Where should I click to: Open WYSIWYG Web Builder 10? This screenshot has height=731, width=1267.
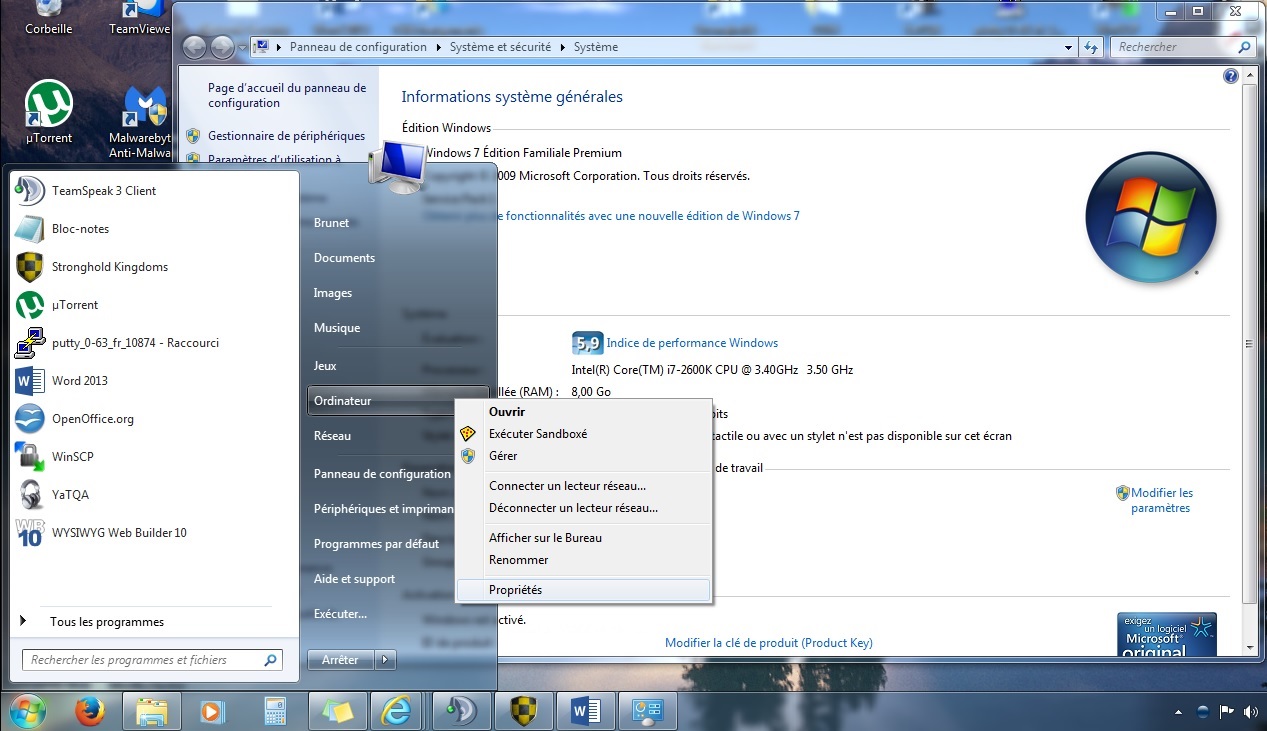pos(118,533)
